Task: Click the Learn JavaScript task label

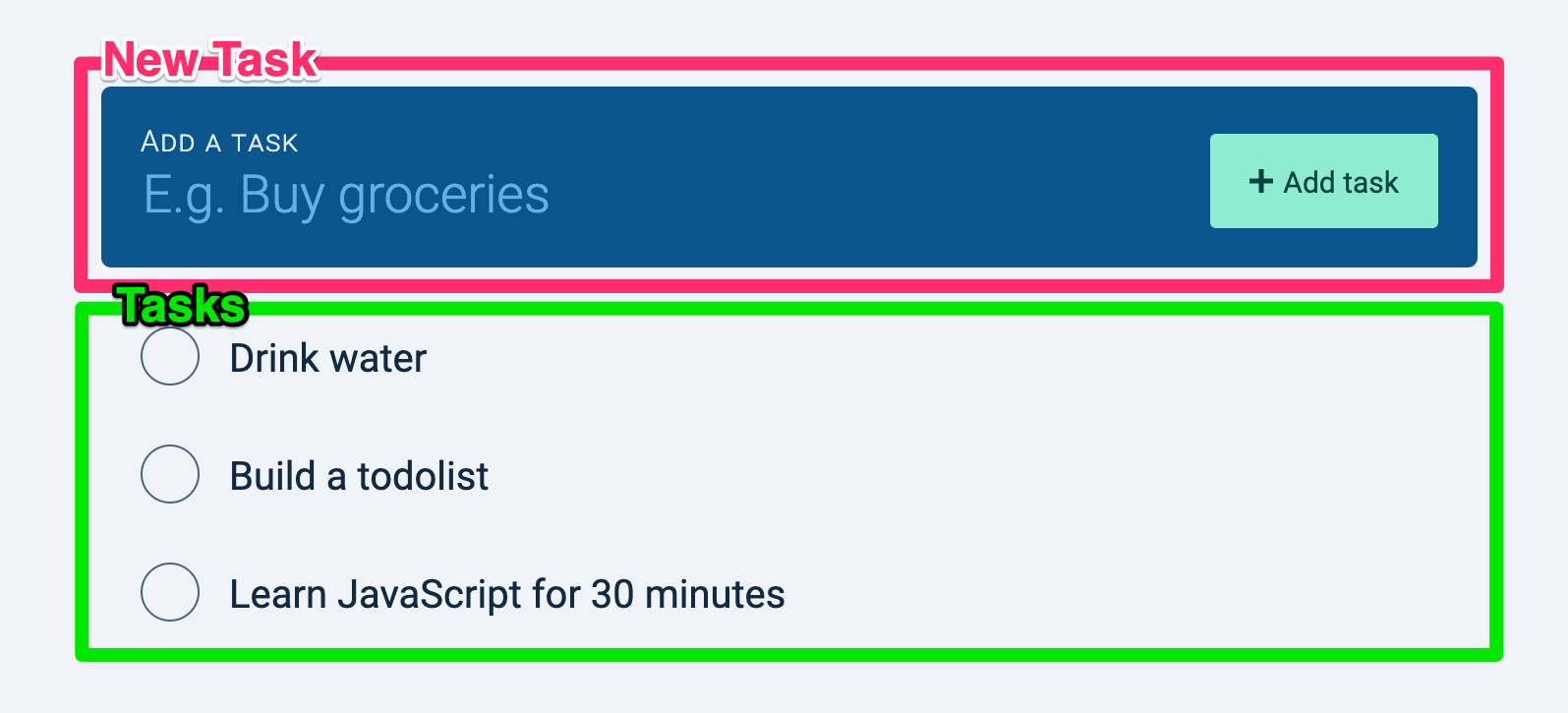Action: 506,592
